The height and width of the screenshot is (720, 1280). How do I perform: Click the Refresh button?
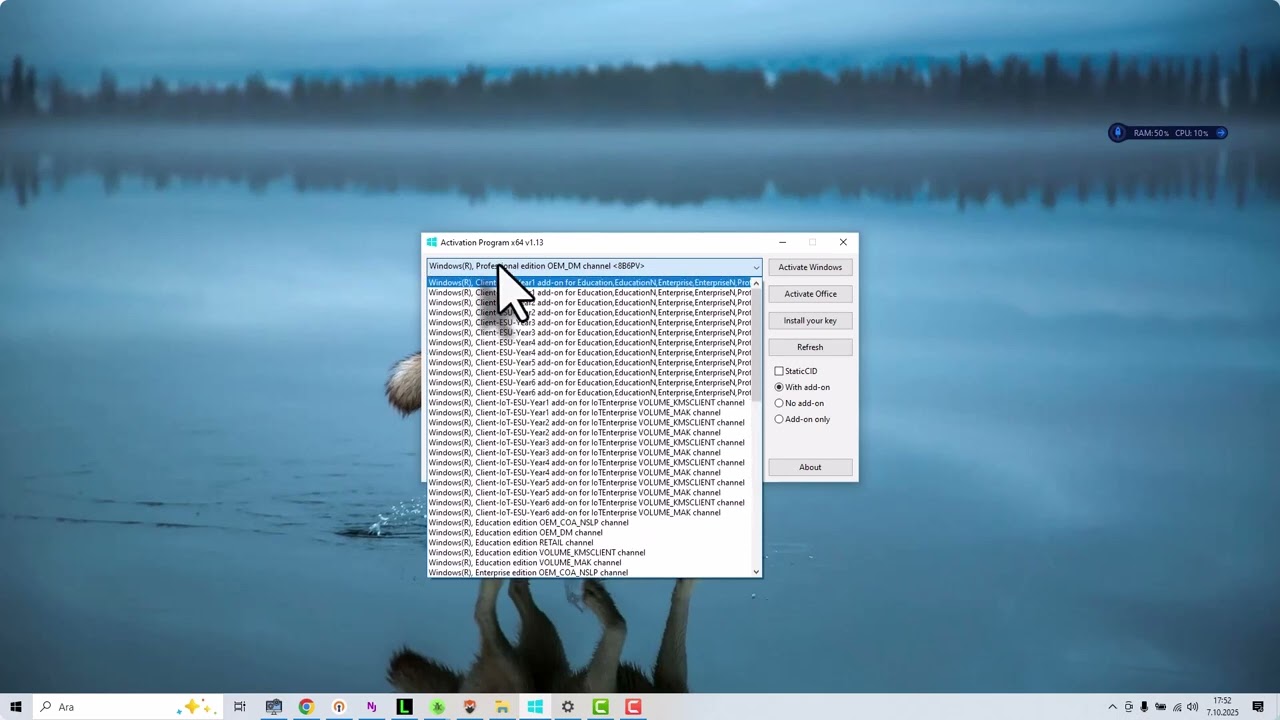pyautogui.click(x=810, y=347)
